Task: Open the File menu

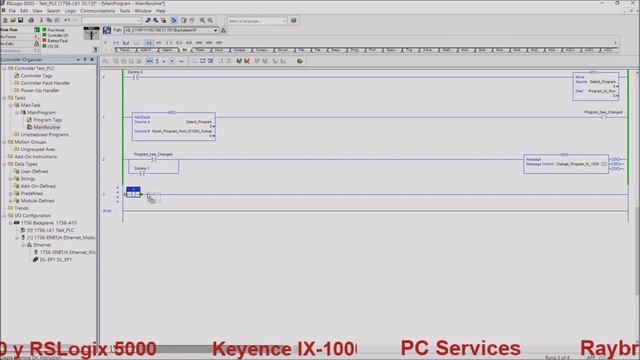Action: point(12,11)
